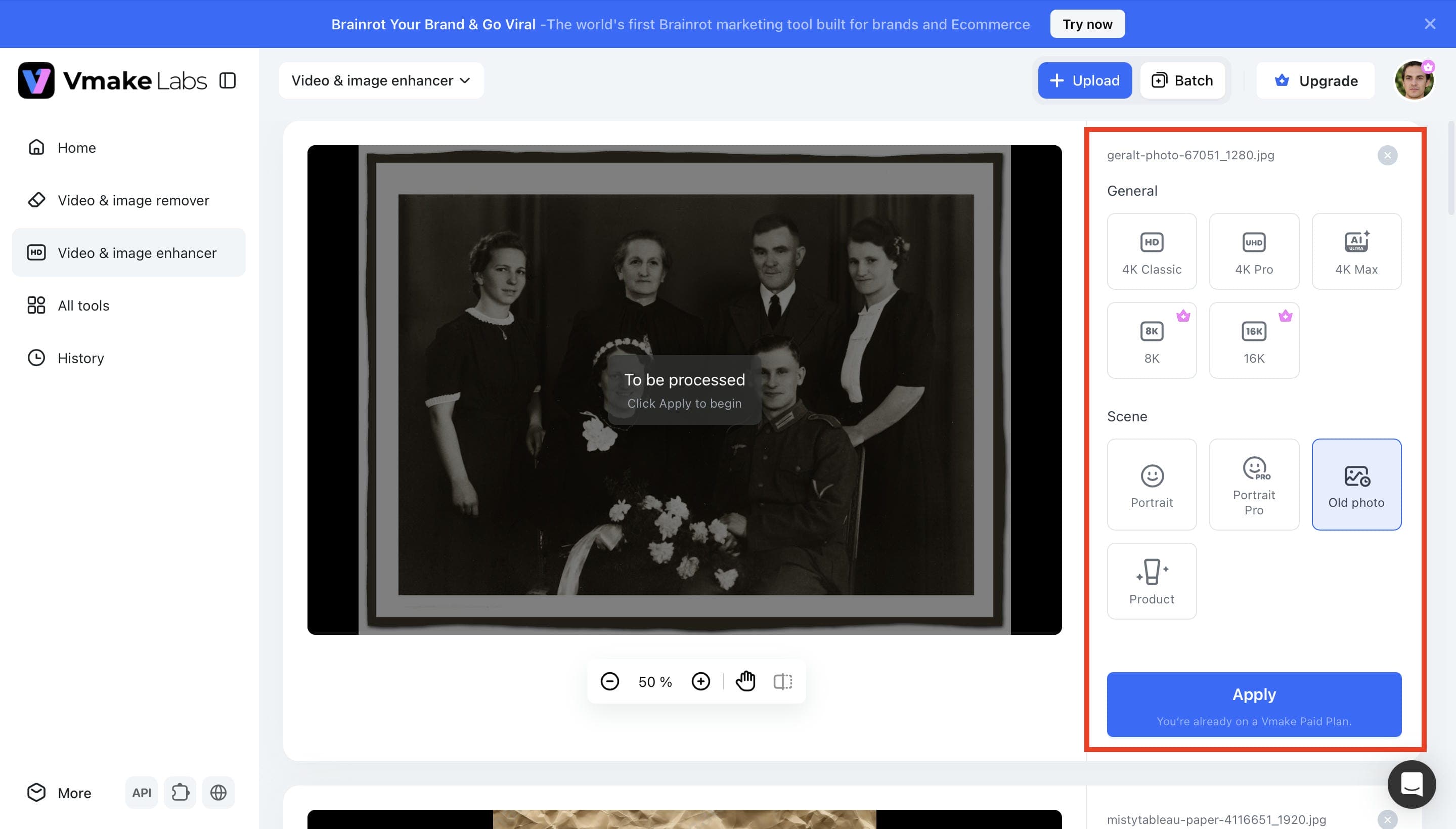This screenshot has width=1456, height=829.
Task: Click the API button
Action: tap(142, 793)
